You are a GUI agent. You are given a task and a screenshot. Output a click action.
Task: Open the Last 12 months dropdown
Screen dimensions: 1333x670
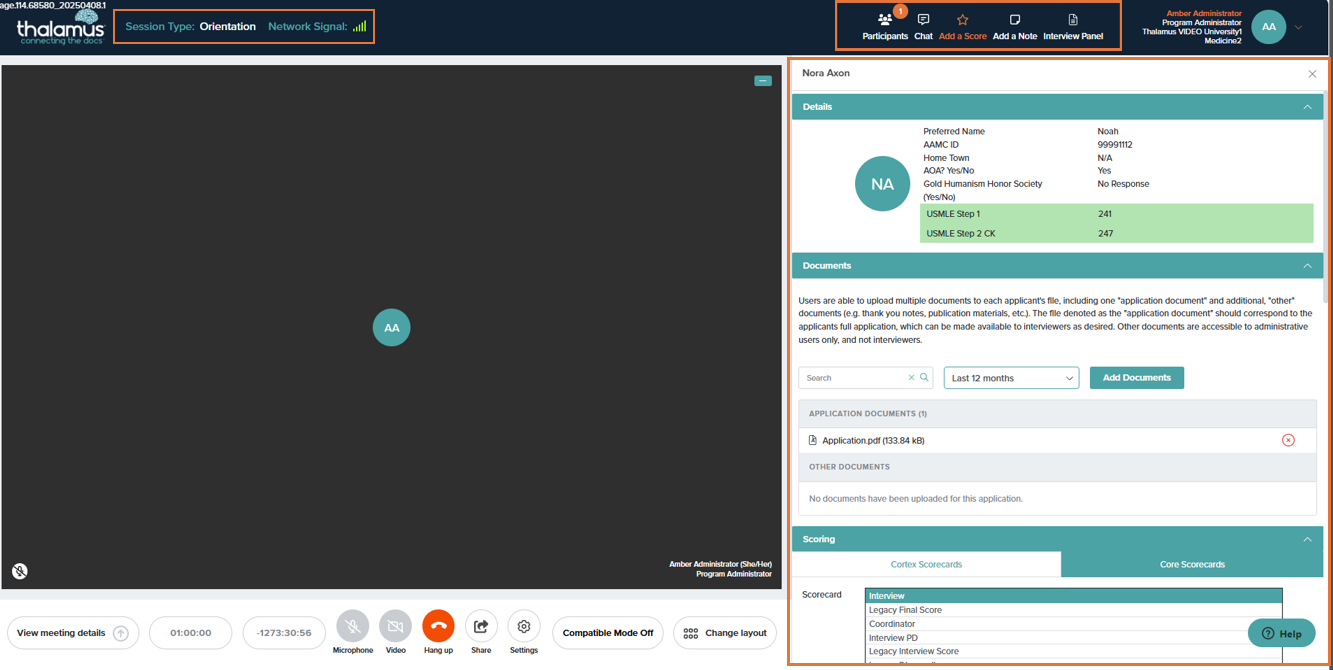[x=1011, y=378]
